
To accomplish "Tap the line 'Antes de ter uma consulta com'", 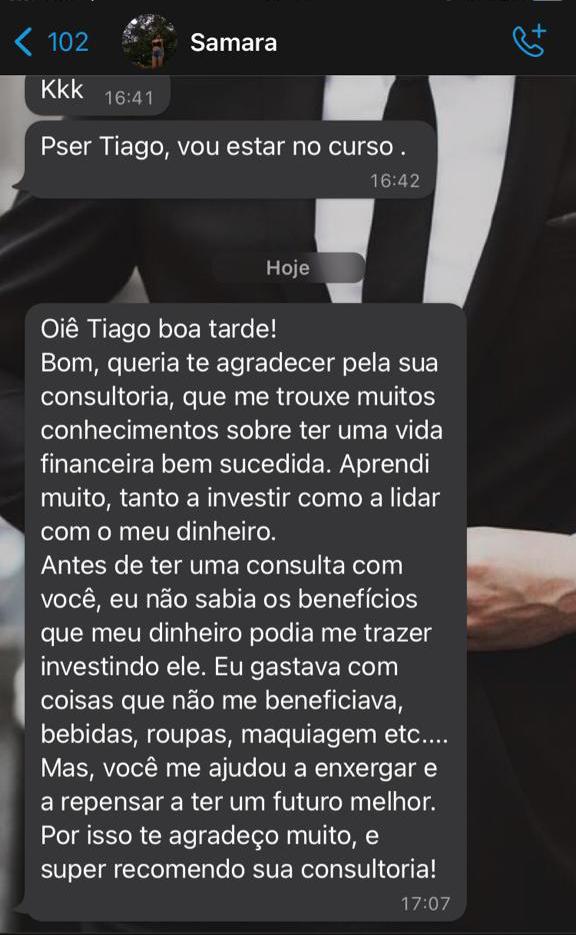I will tap(221, 565).
